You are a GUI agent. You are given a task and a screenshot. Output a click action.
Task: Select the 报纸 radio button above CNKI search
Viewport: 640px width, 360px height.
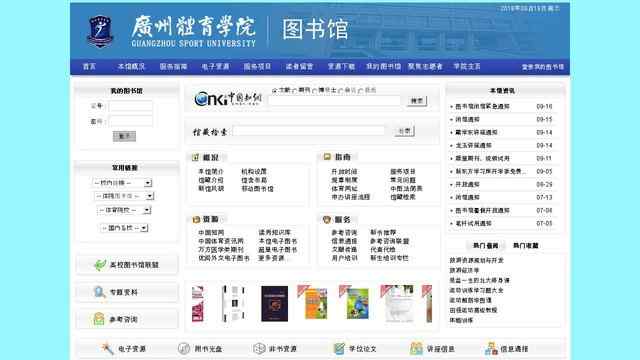coord(360,91)
